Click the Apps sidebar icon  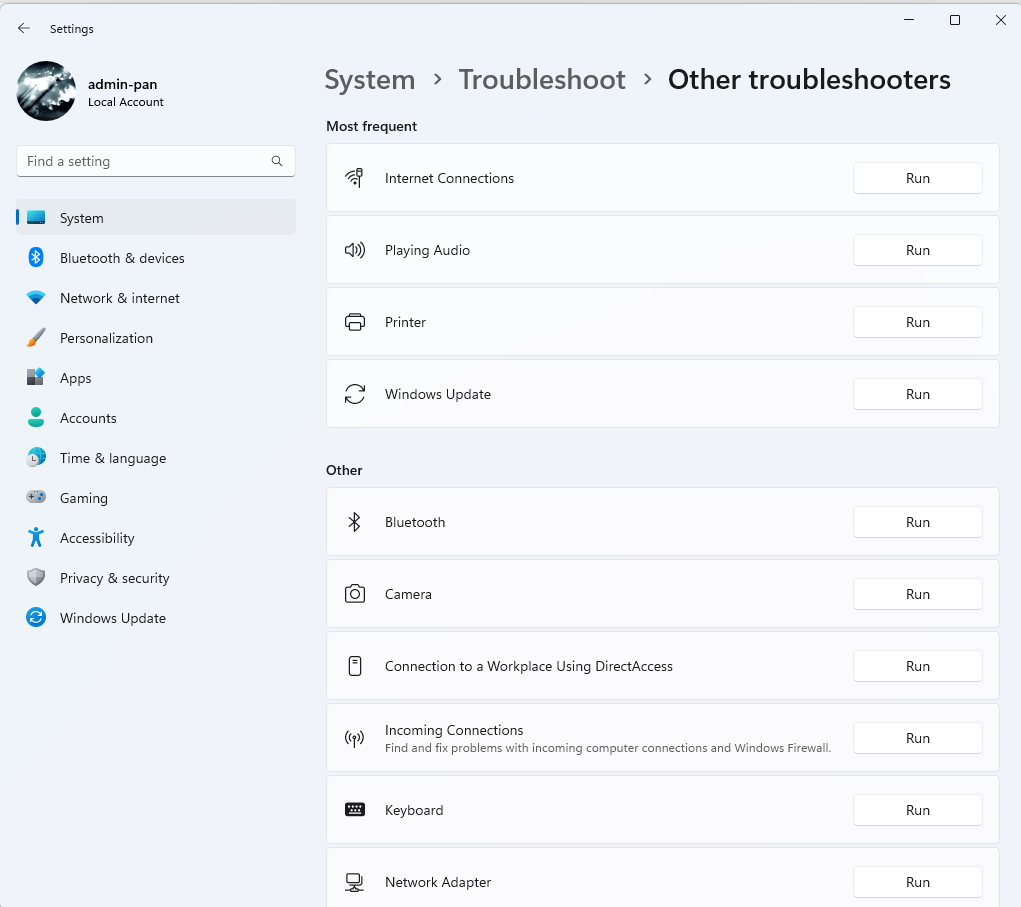pos(36,378)
